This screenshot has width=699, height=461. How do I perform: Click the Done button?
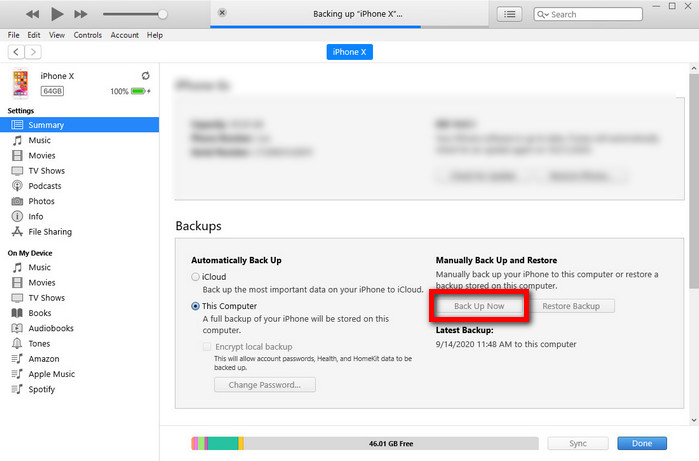(642, 443)
